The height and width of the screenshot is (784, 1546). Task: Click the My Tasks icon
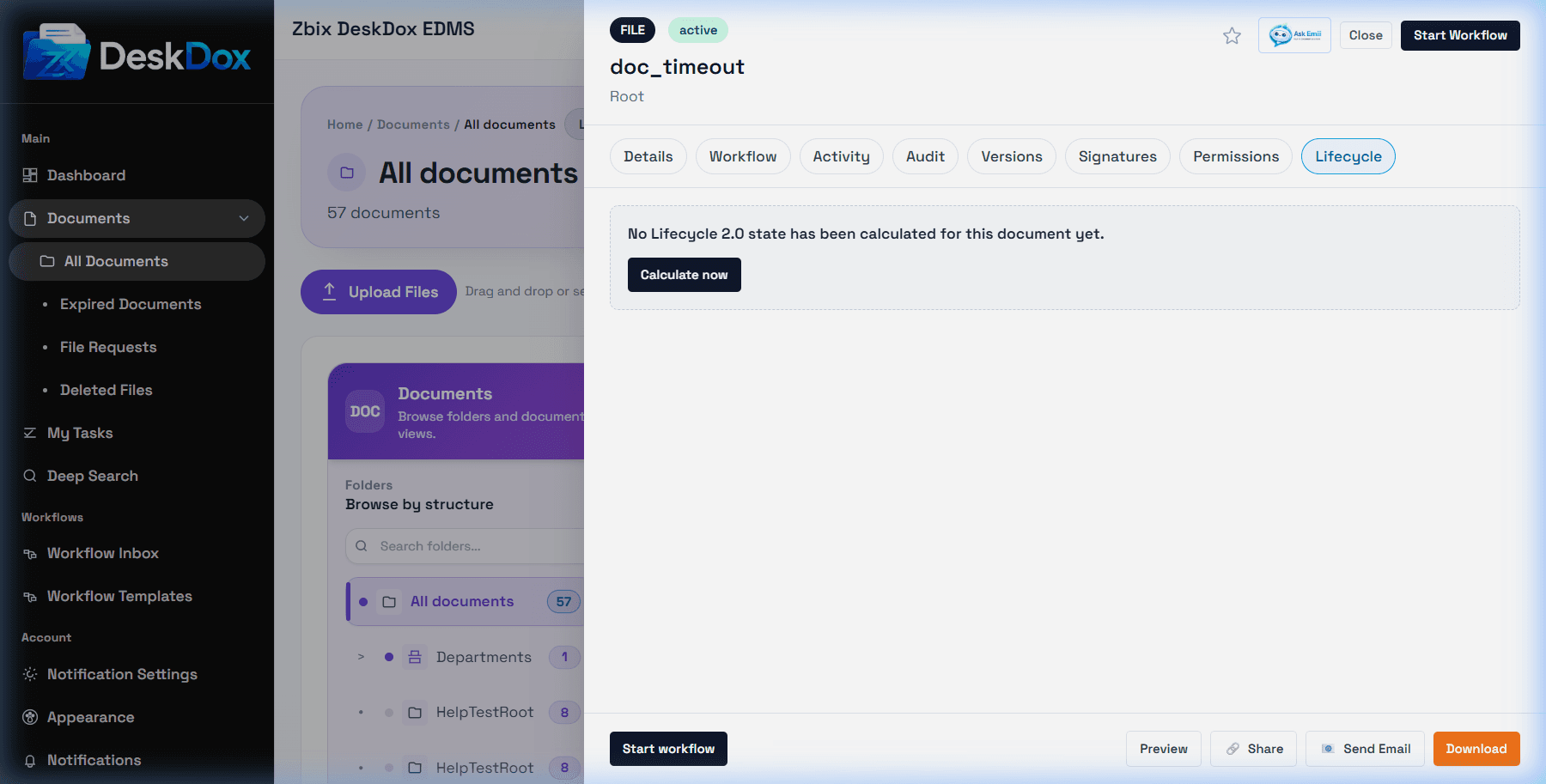(30, 433)
